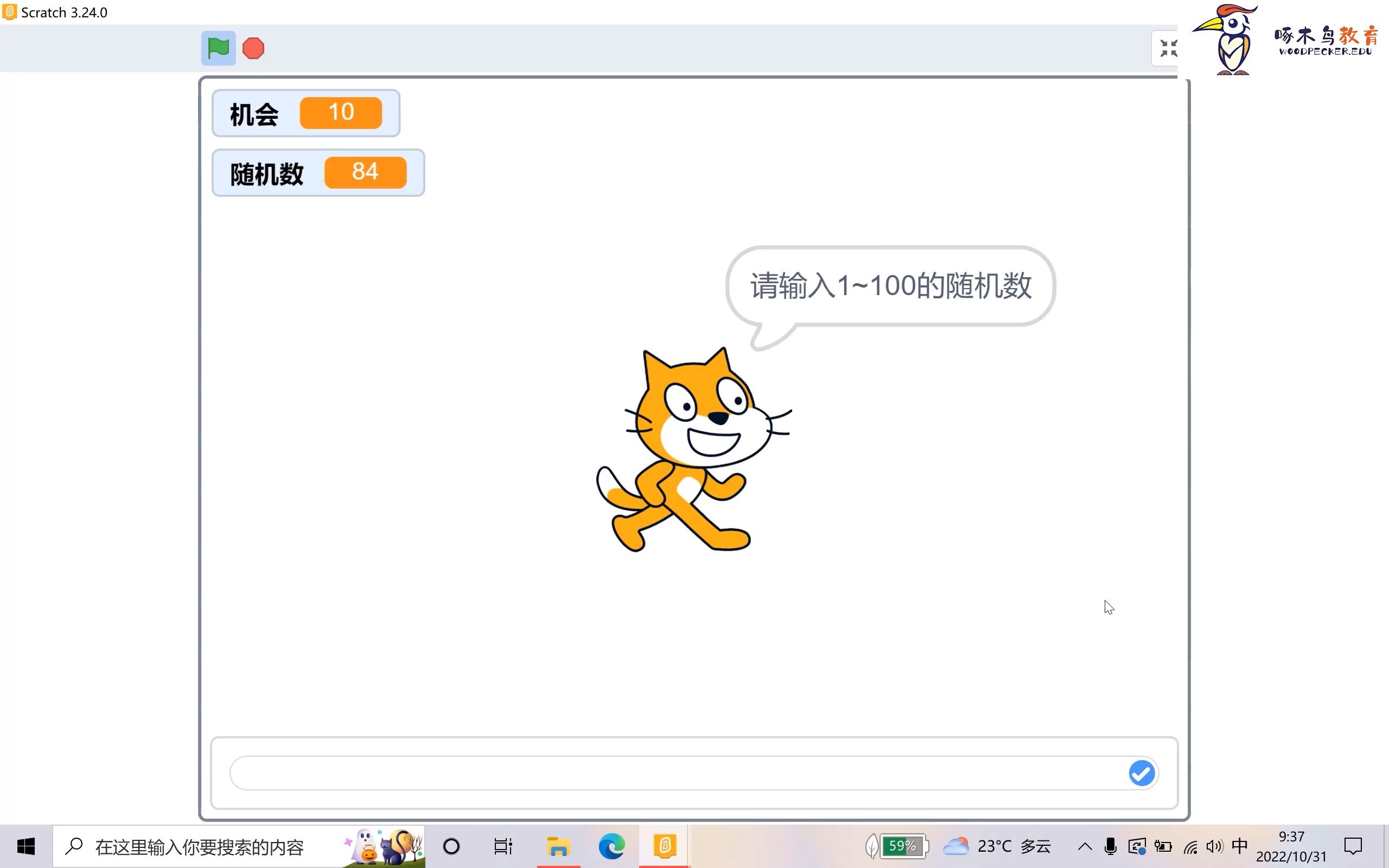This screenshot has width=1389, height=868.
Task: Click the taskbar search box
Action: tap(239, 846)
